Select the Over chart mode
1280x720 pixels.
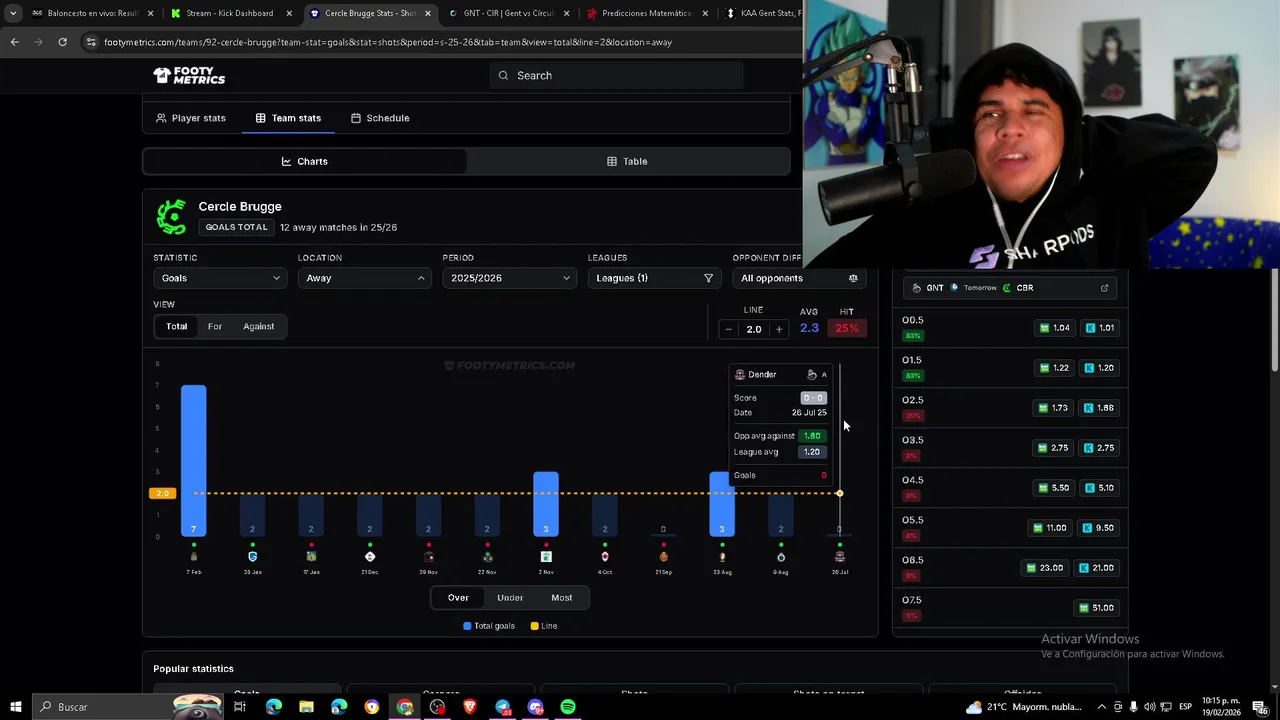458,598
